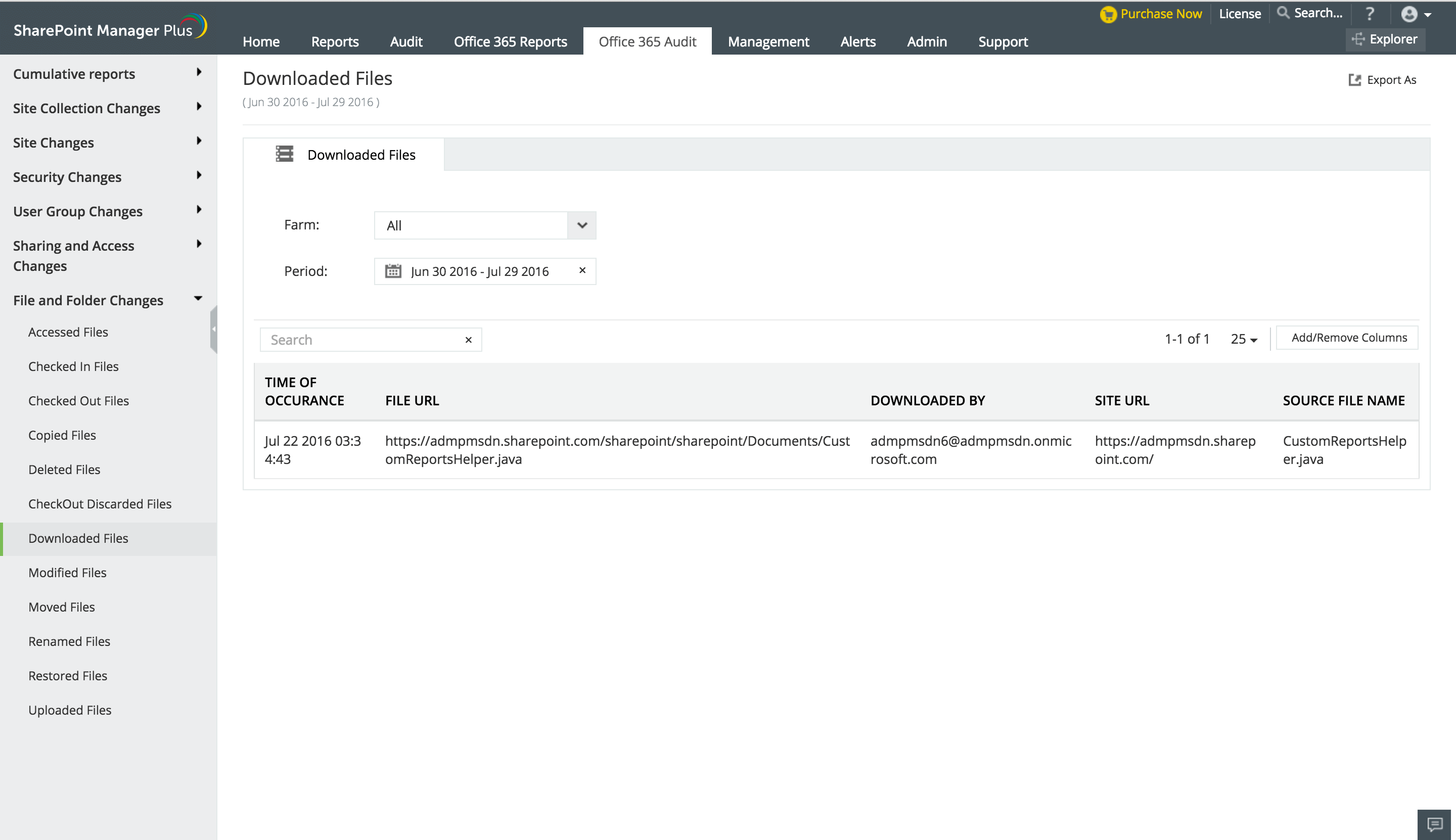This screenshot has width=1456, height=840.
Task: Open the License link
Action: tap(1239, 14)
